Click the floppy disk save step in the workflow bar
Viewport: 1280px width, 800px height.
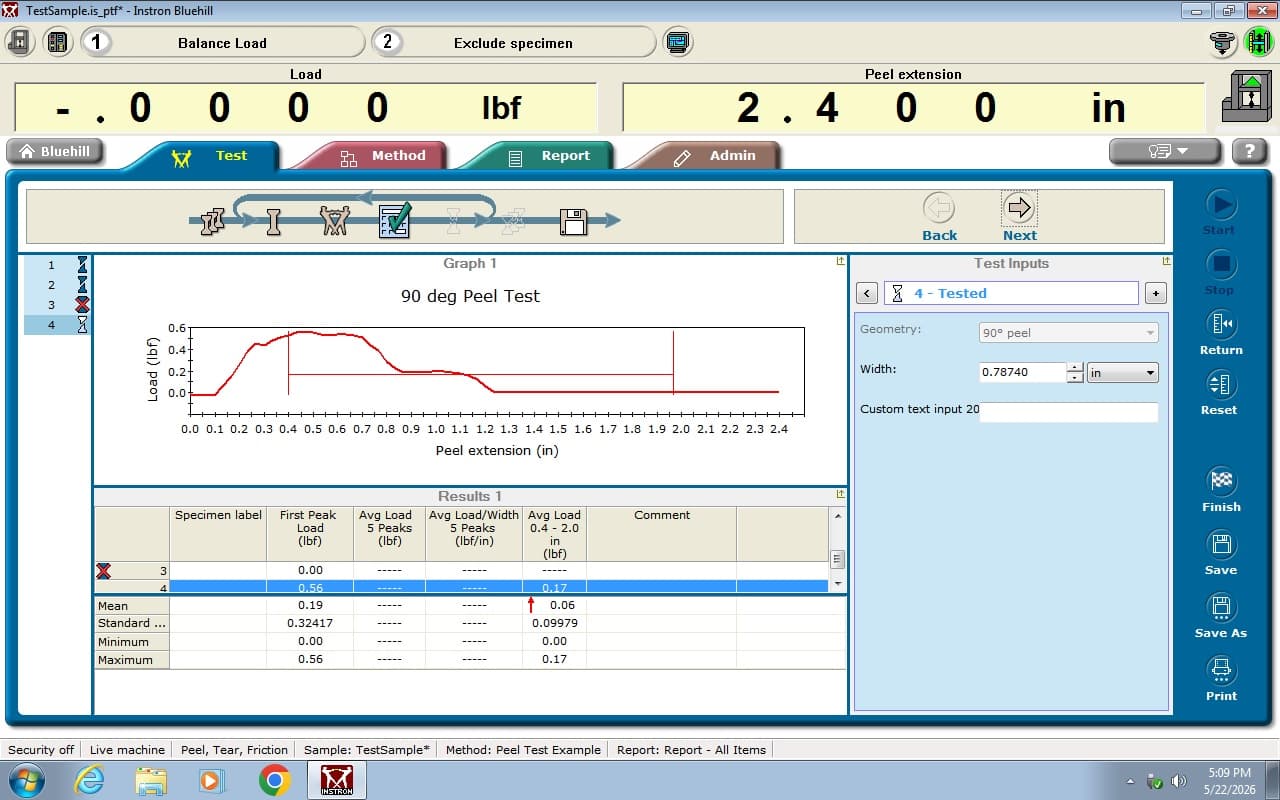(573, 222)
